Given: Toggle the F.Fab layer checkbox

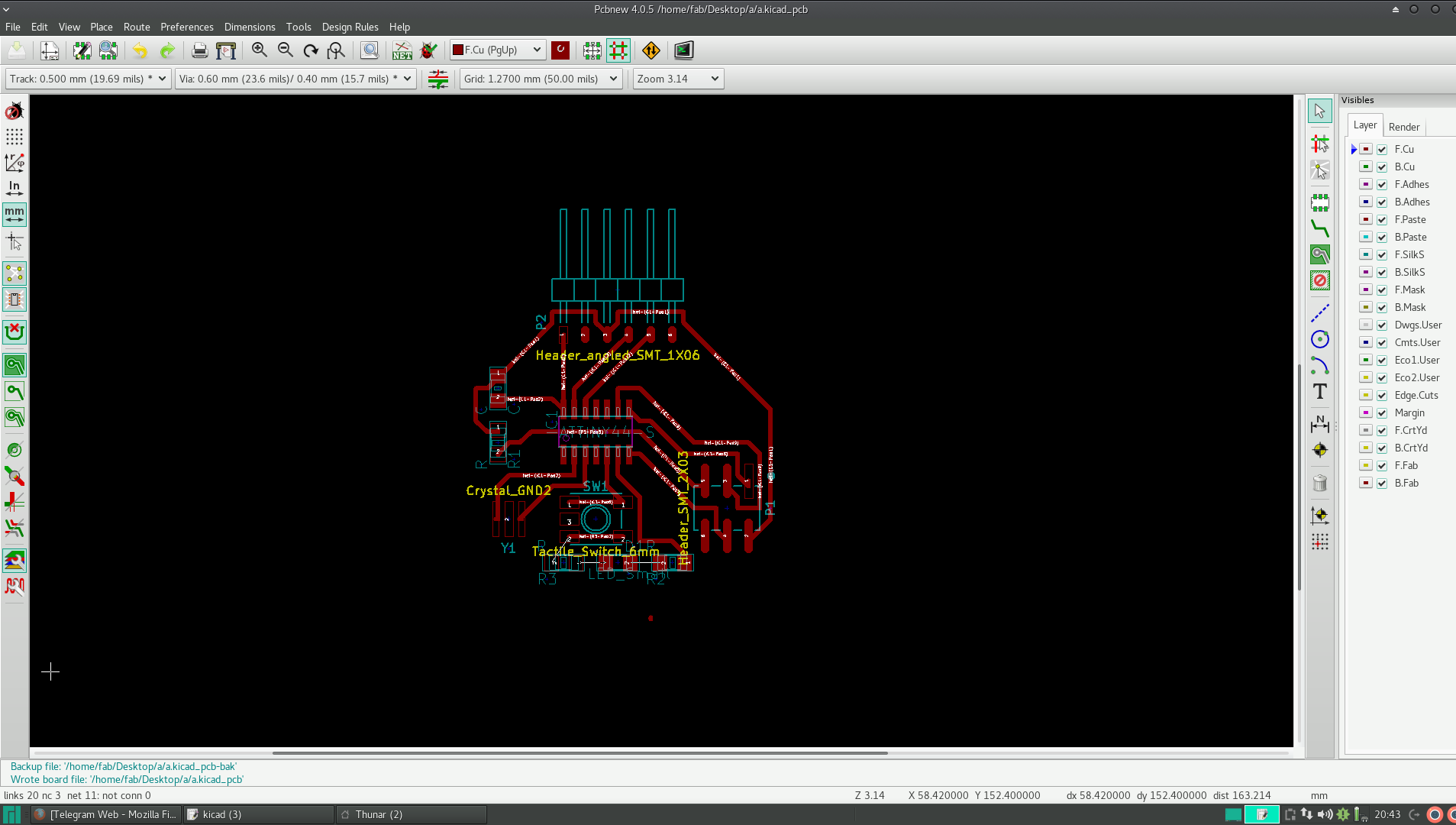Looking at the screenshot, I should [x=1382, y=466].
